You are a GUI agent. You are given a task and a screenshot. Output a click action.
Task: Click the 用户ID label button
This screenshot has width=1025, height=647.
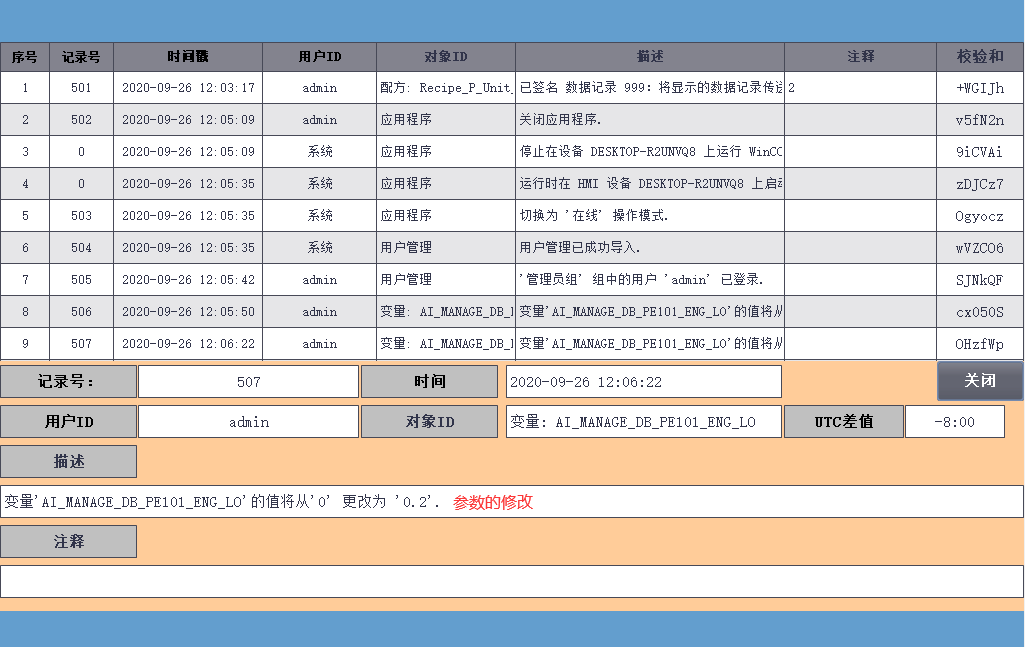pyautogui.click(x=69, y=422)
